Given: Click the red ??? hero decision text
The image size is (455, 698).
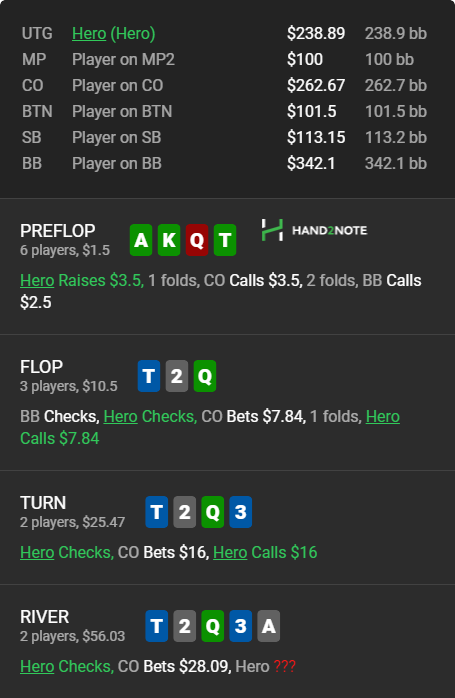Looking at the screenshot, I should pos(284,666).
